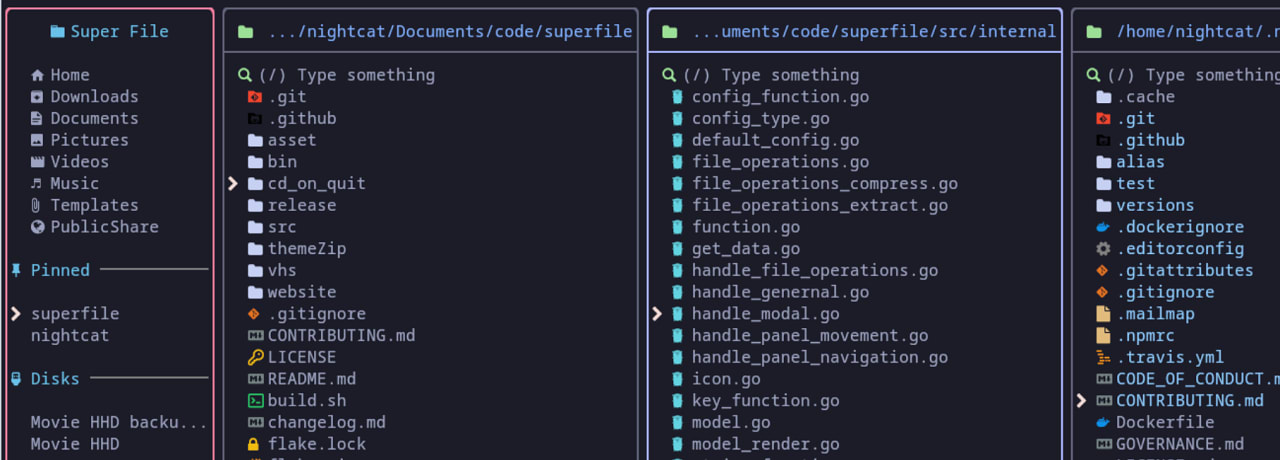Click the Pictures icon in sidebar

[x=37, y=140]
